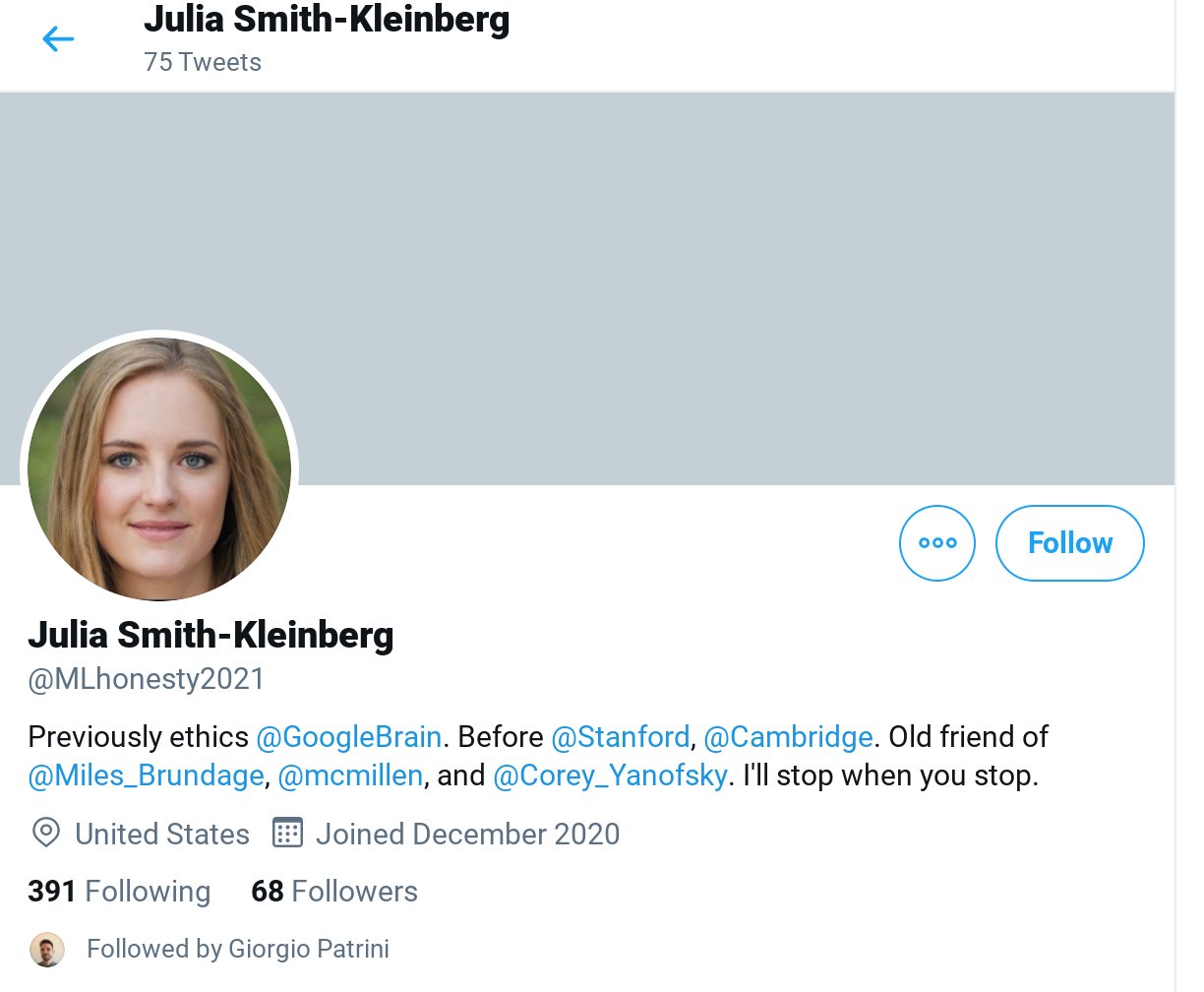Screen dimensions: 1204x992
Task: Visit the @mcmillen profile link
Action: (x=350, y=776)
